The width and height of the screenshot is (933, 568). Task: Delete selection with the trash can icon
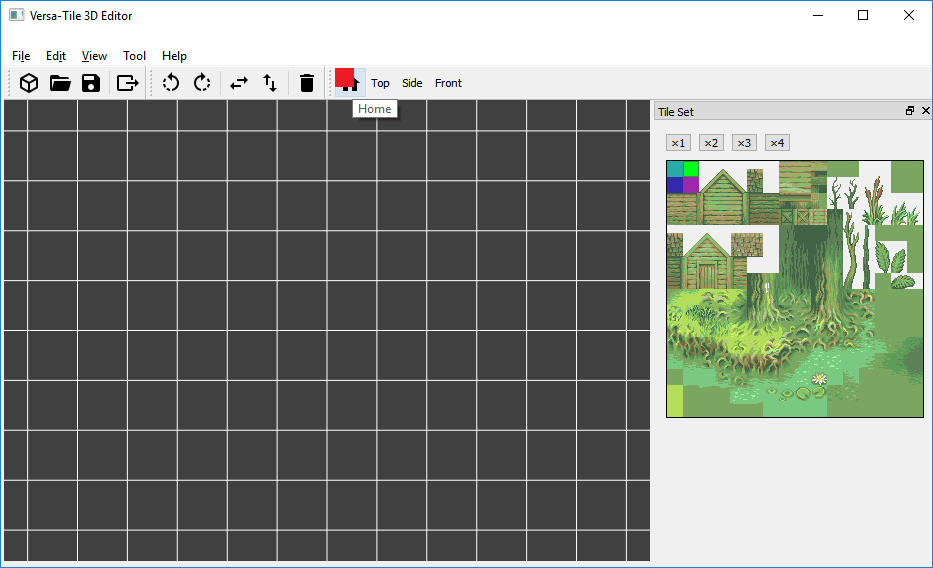[307, 83]
